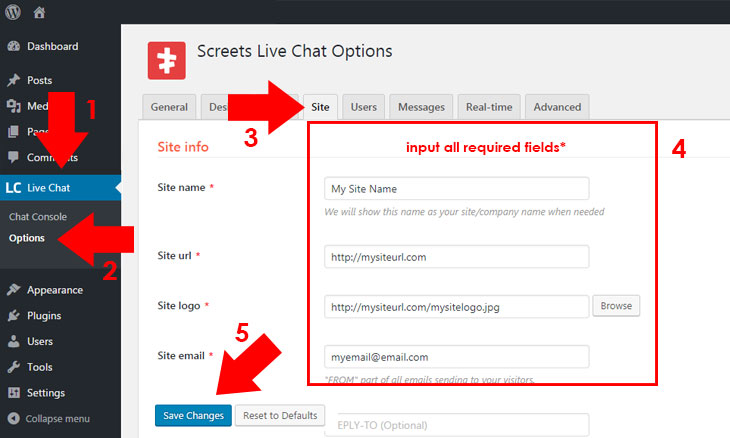Switch to the Site tab
The height and width of the screenshot is (438, 730).
(x=320, y=107)
